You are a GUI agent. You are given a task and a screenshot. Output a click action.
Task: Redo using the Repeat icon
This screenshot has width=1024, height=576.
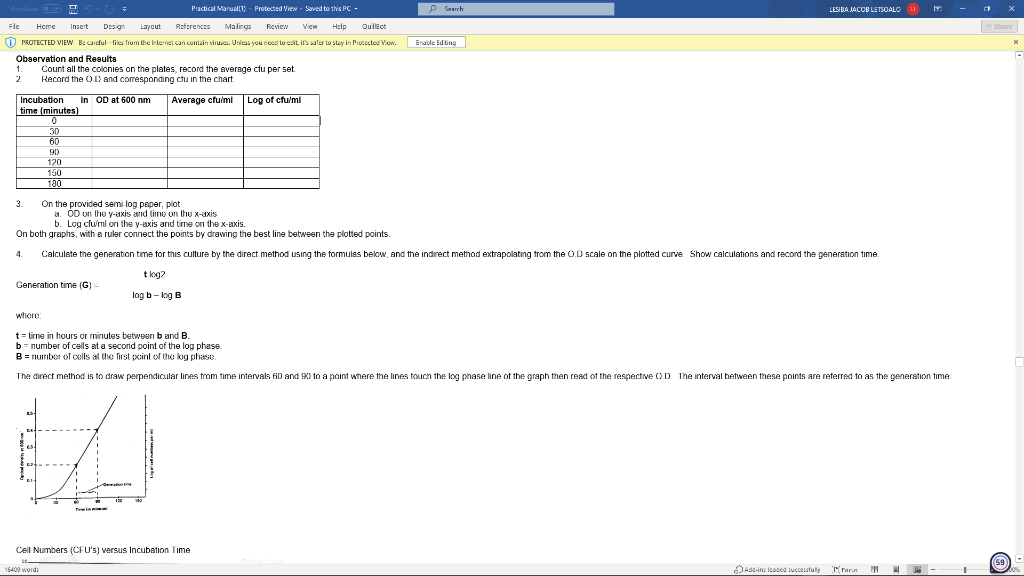click(108, 8)
